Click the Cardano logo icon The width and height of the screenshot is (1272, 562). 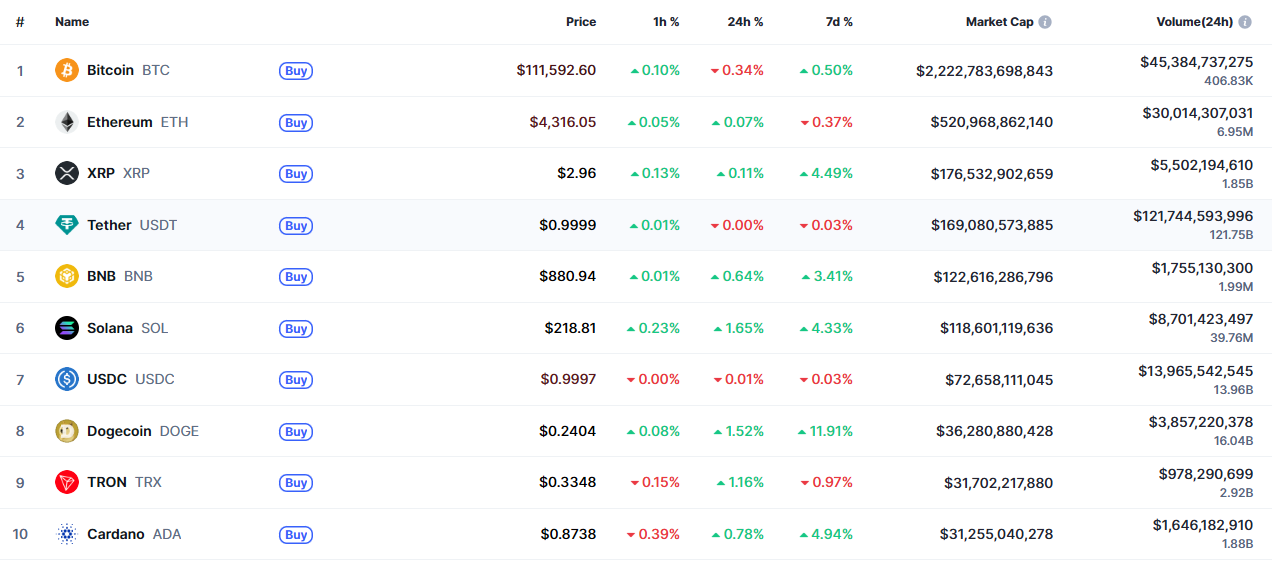coord(67,534)
